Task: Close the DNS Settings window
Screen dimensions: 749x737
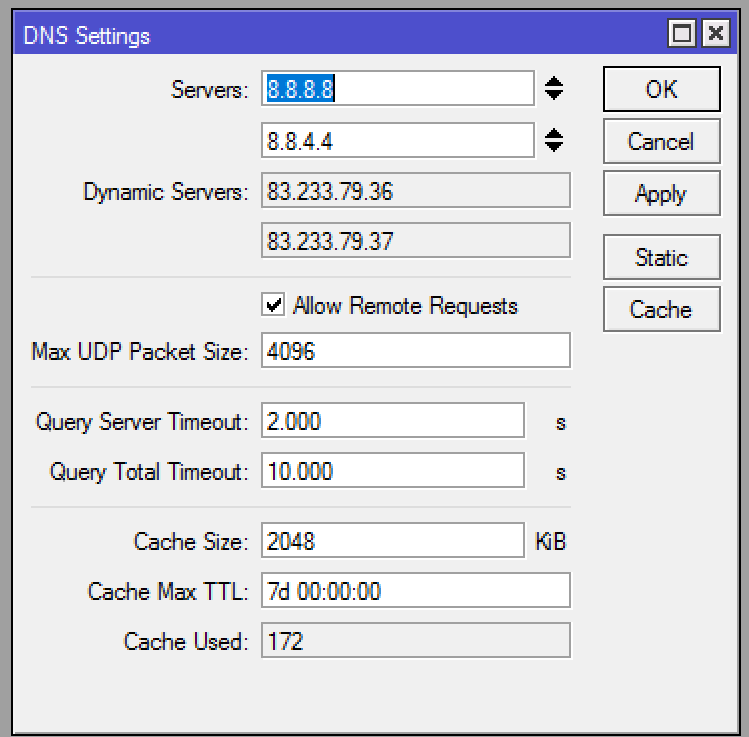Action: (716, 33)
